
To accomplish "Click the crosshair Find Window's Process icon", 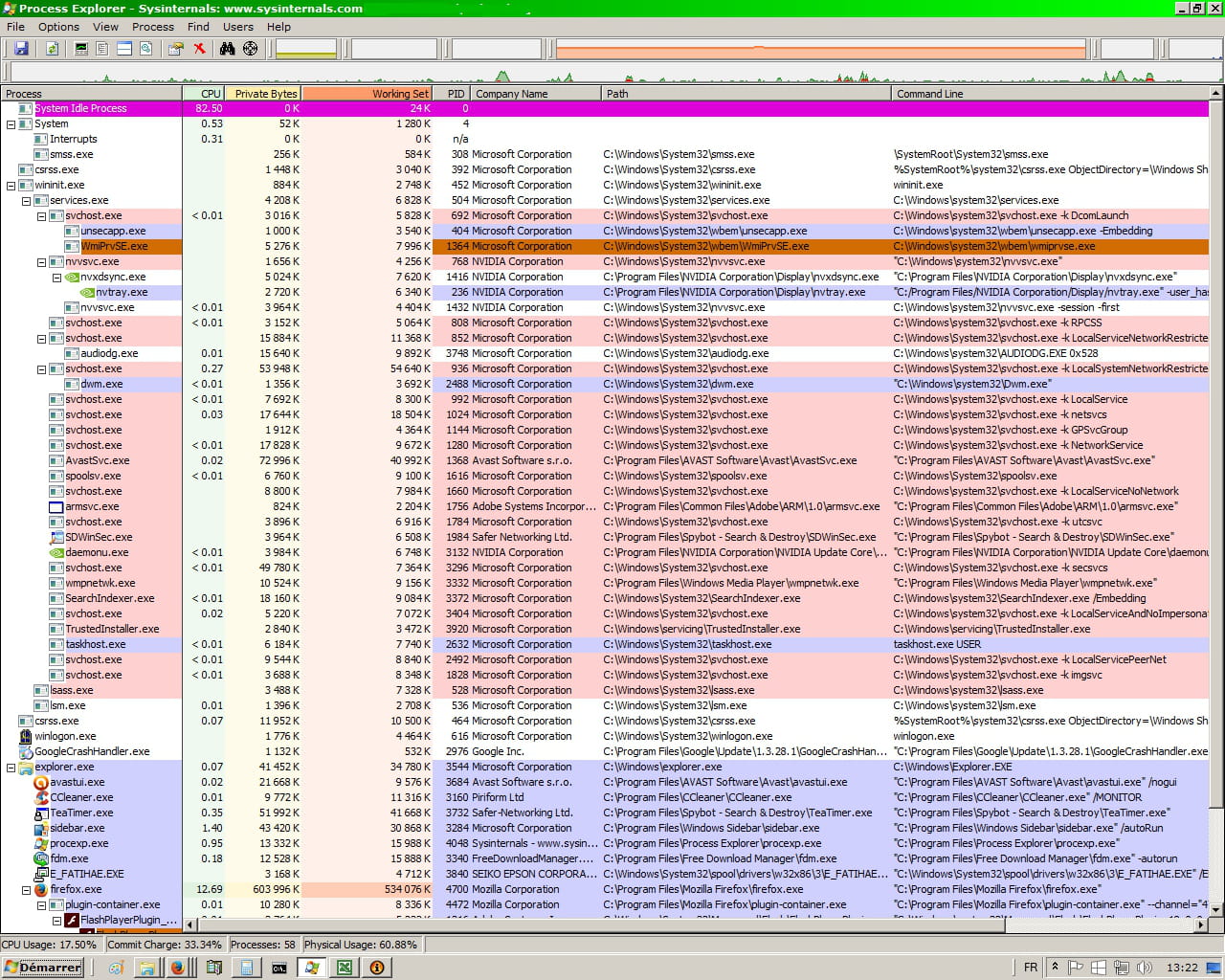I will tap(250, 49).
